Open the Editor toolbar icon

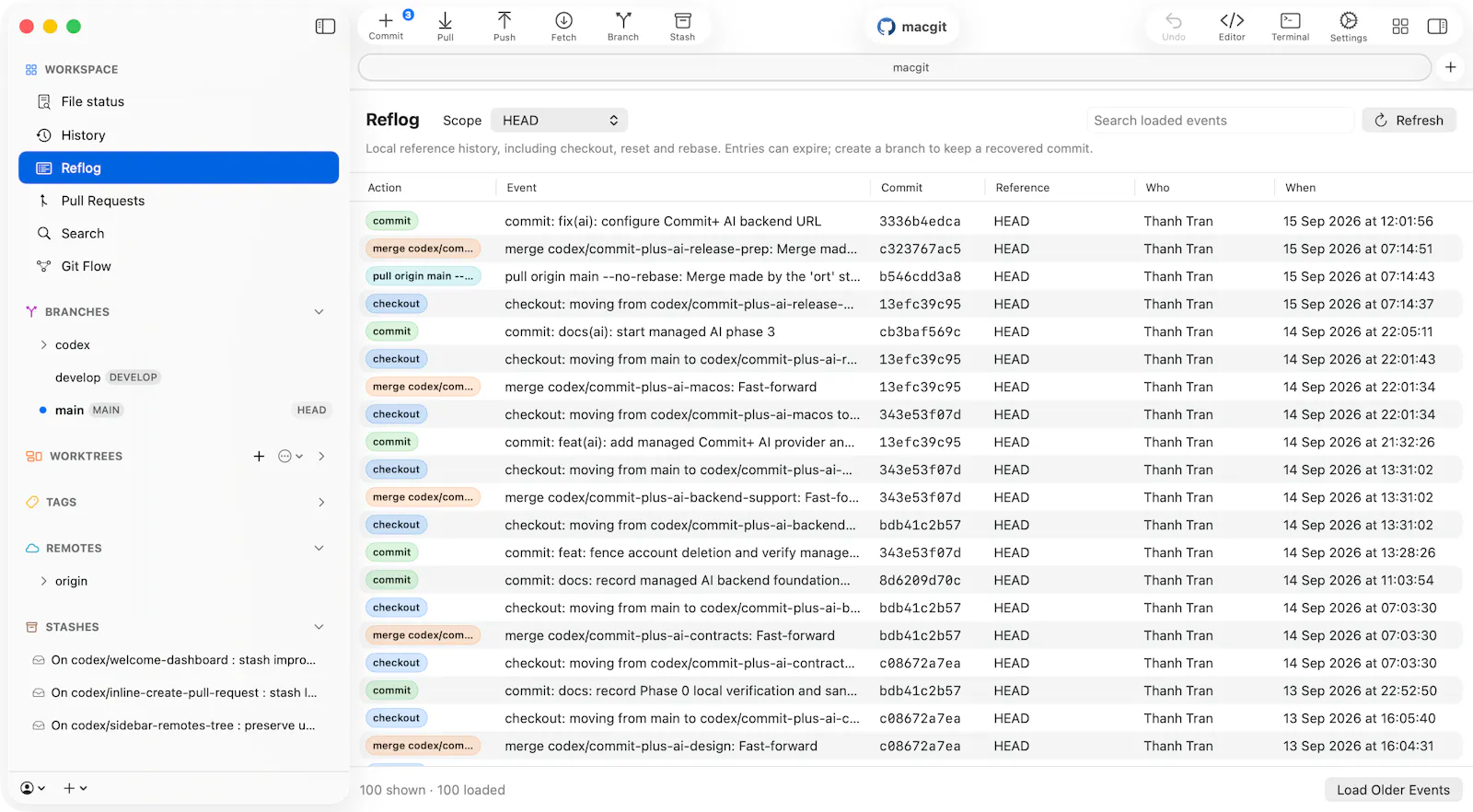click(1232, 26)
